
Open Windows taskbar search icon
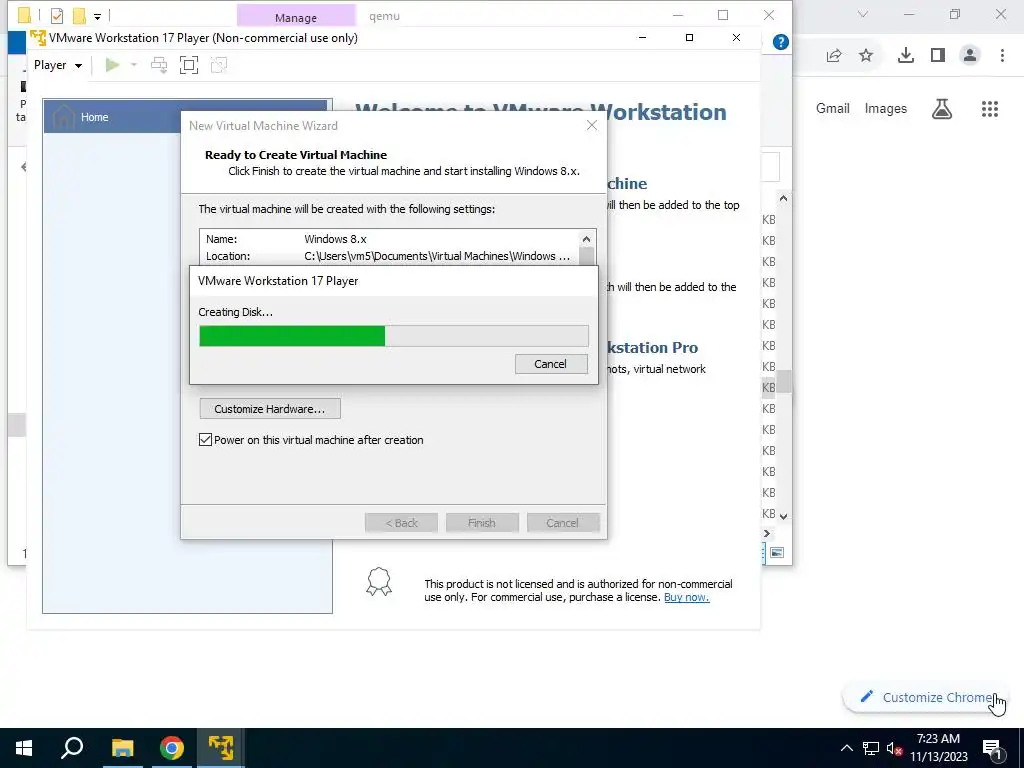[72, 748]
